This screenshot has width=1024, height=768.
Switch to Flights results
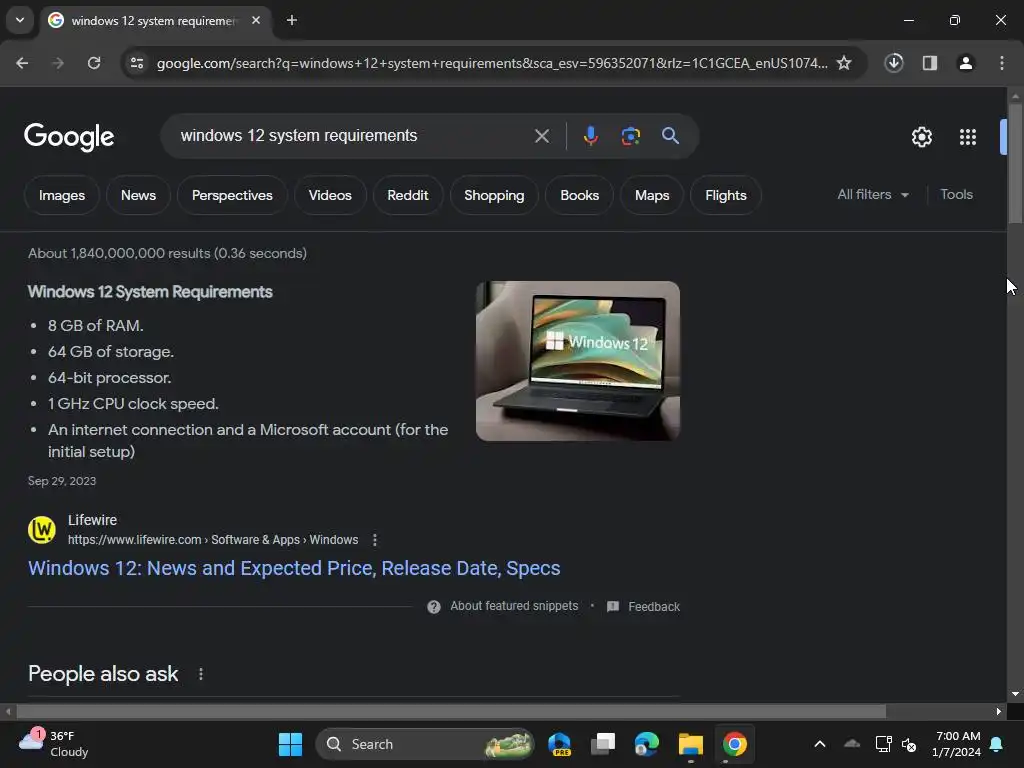tap(726, 195)
